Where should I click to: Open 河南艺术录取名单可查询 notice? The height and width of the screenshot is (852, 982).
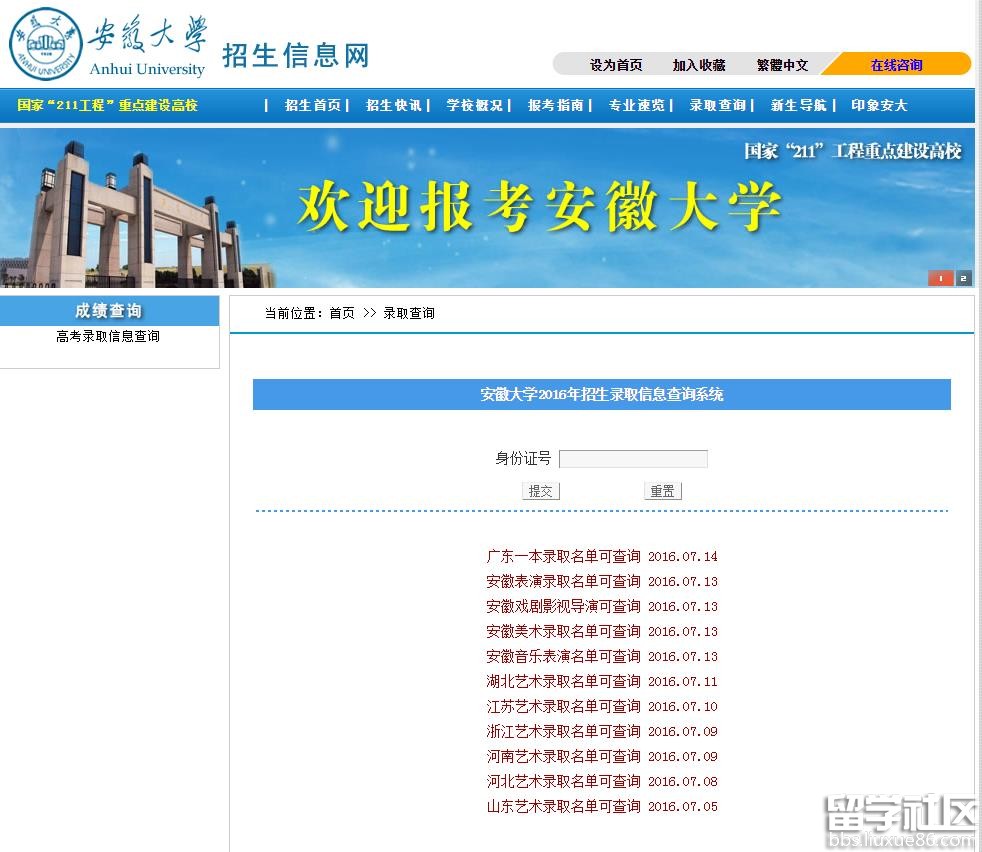pos(563,757)
